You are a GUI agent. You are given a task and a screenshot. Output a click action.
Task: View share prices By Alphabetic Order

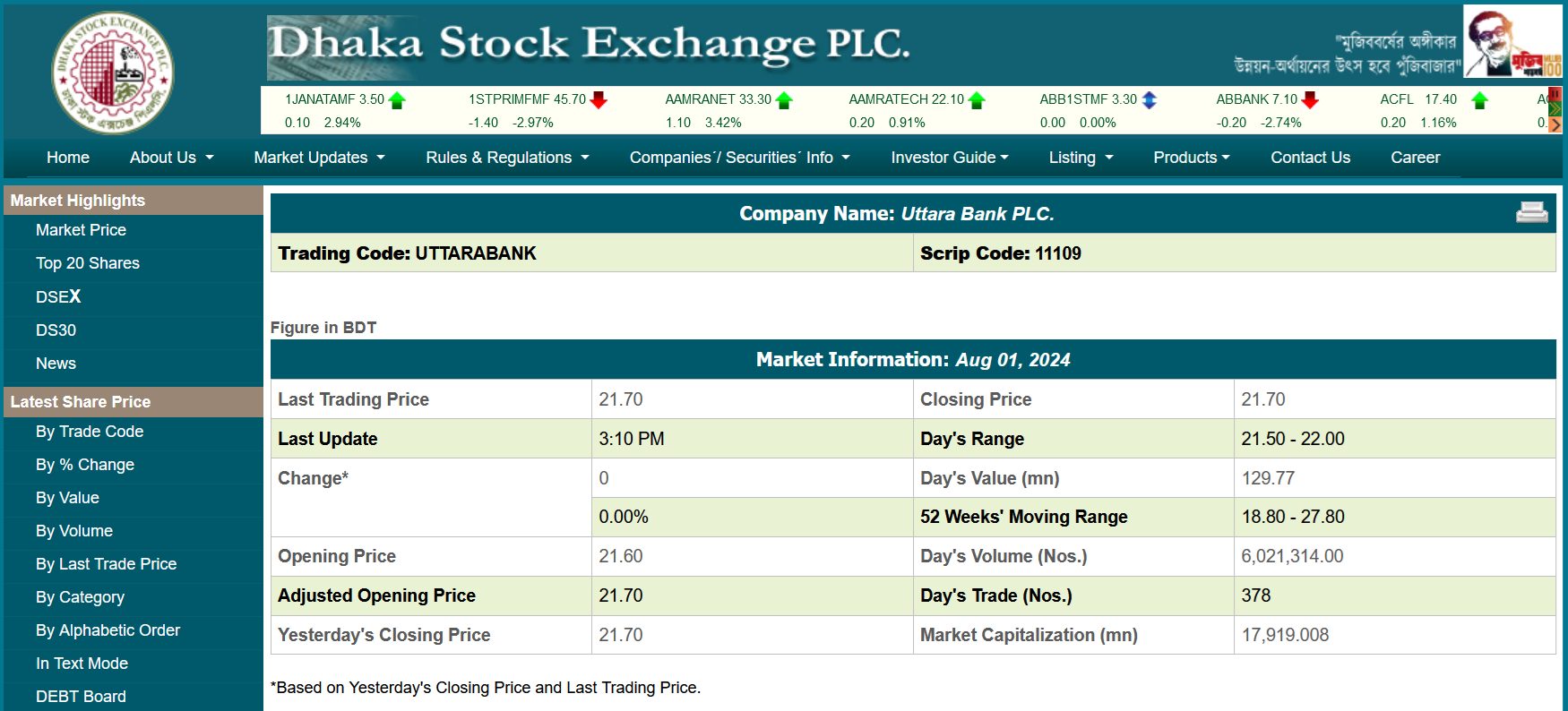108,630
